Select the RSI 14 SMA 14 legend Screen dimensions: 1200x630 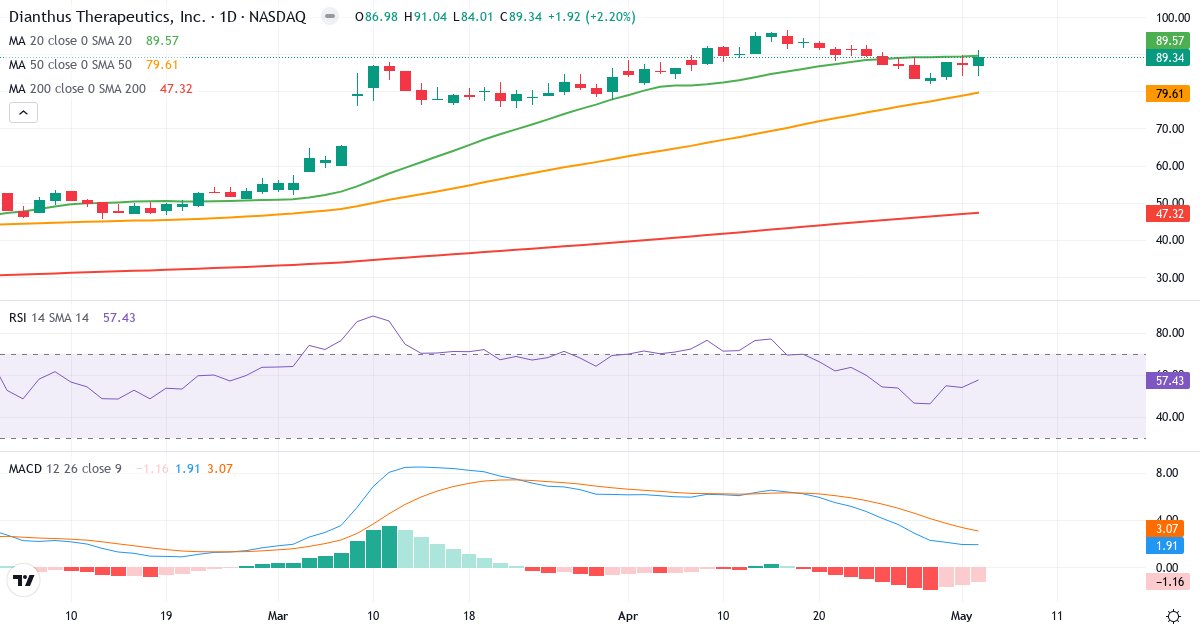[x=49, y=317]
